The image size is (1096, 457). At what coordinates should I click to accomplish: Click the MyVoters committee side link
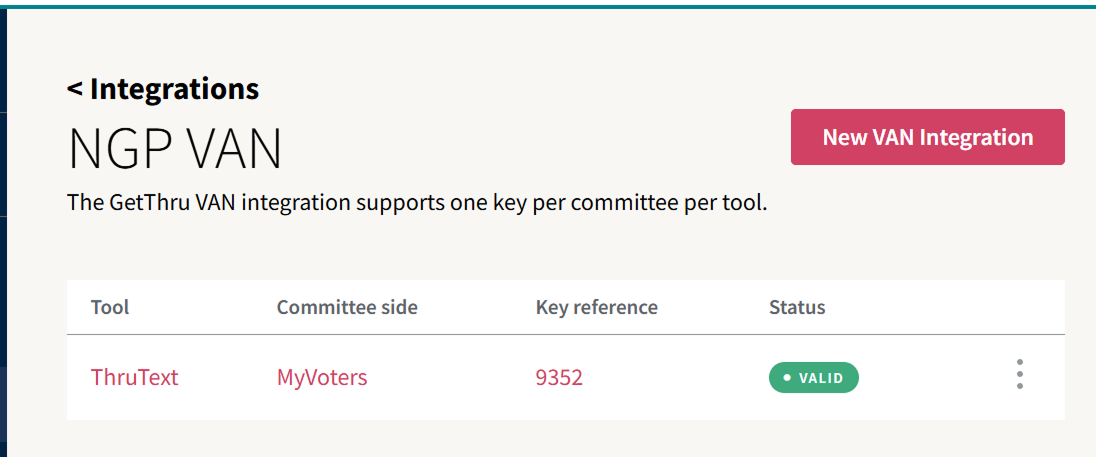pos(321,377)
